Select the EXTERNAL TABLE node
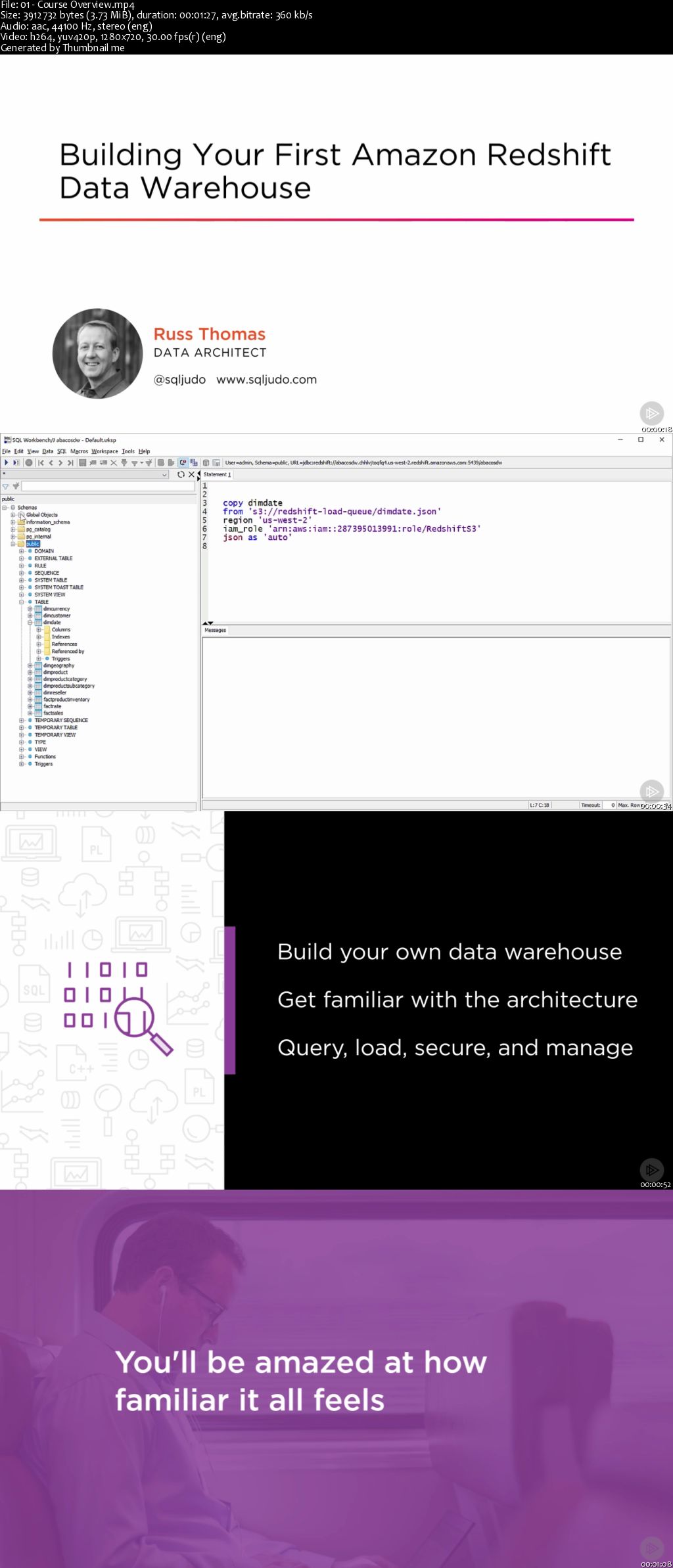This screenshot has height=1568, width=673. click(x=53, y=558)
